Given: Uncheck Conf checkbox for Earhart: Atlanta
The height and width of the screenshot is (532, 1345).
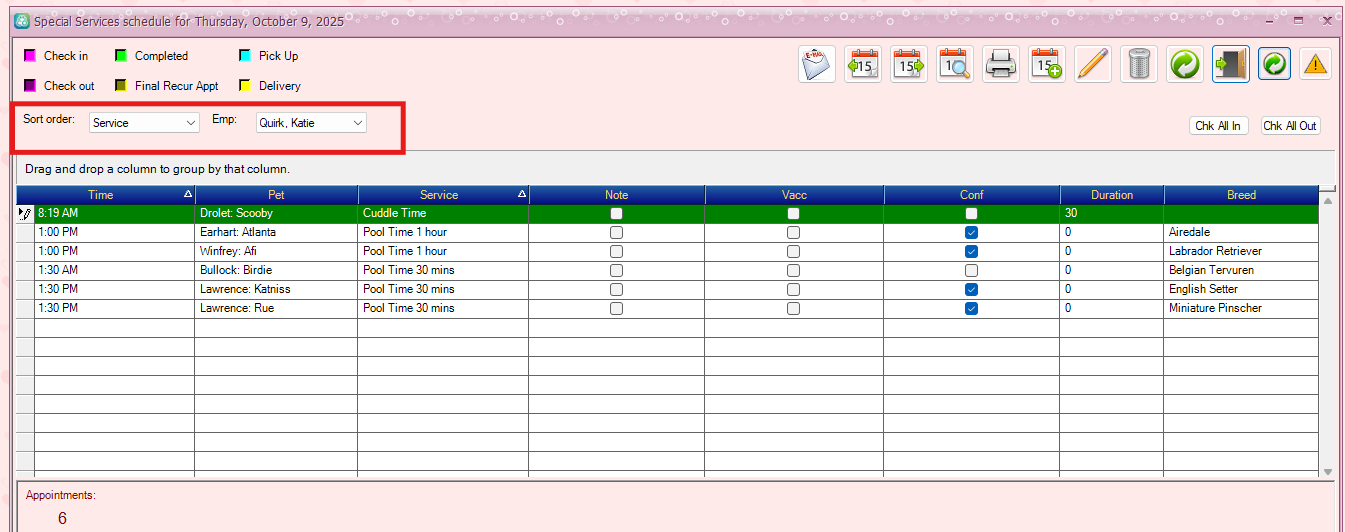Looking at the screenshot, I should coord(971,232).
